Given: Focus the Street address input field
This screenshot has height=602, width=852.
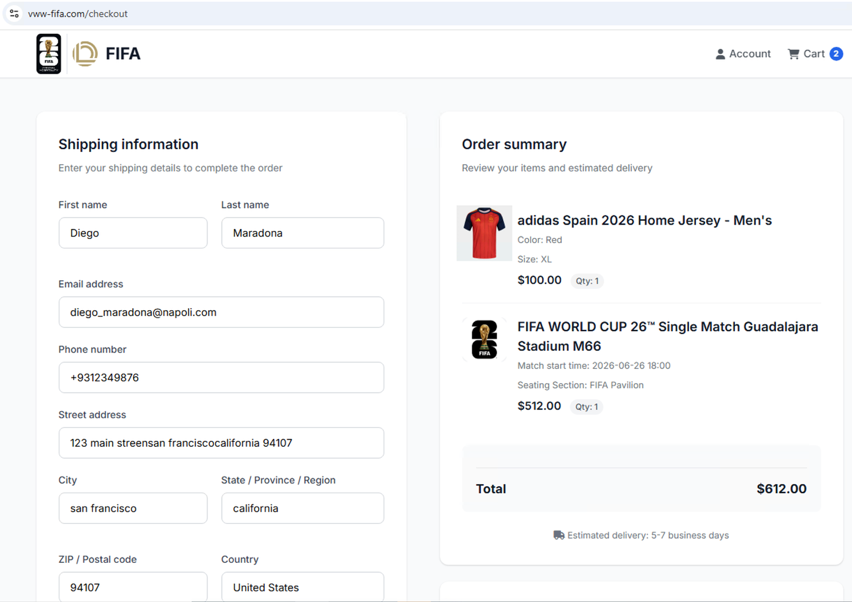Looking at the screenshot, I should (221, 443).
